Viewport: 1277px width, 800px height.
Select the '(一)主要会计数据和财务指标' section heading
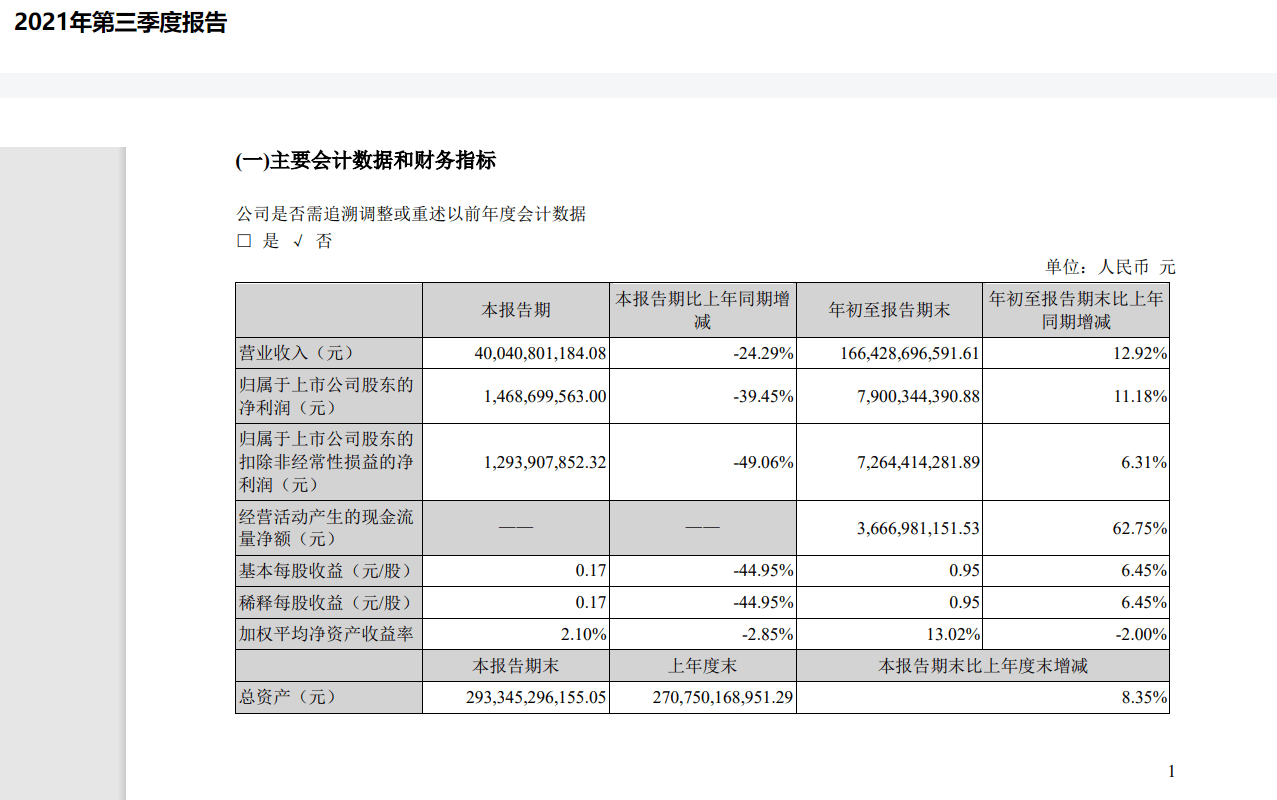365,161
